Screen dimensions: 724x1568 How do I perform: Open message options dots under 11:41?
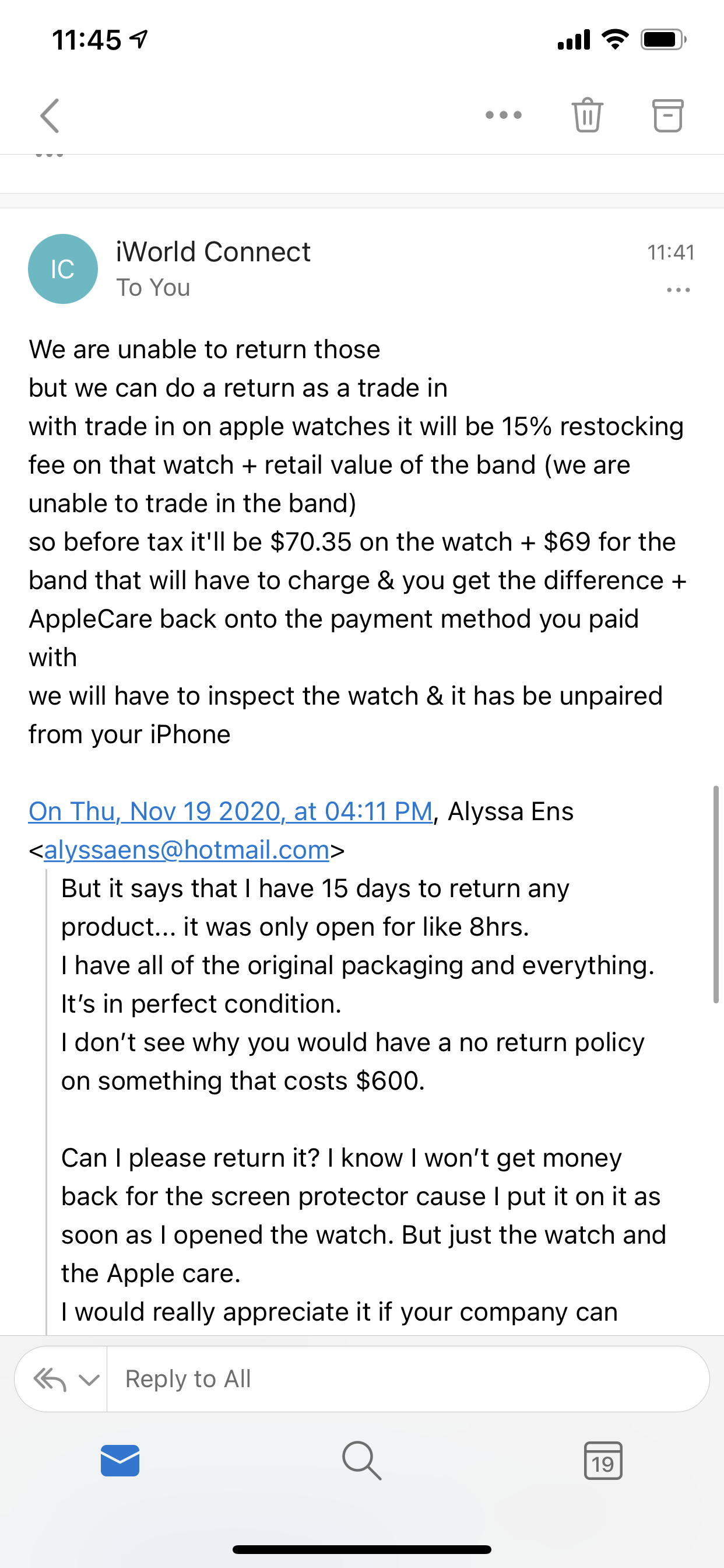click(678, 290)
